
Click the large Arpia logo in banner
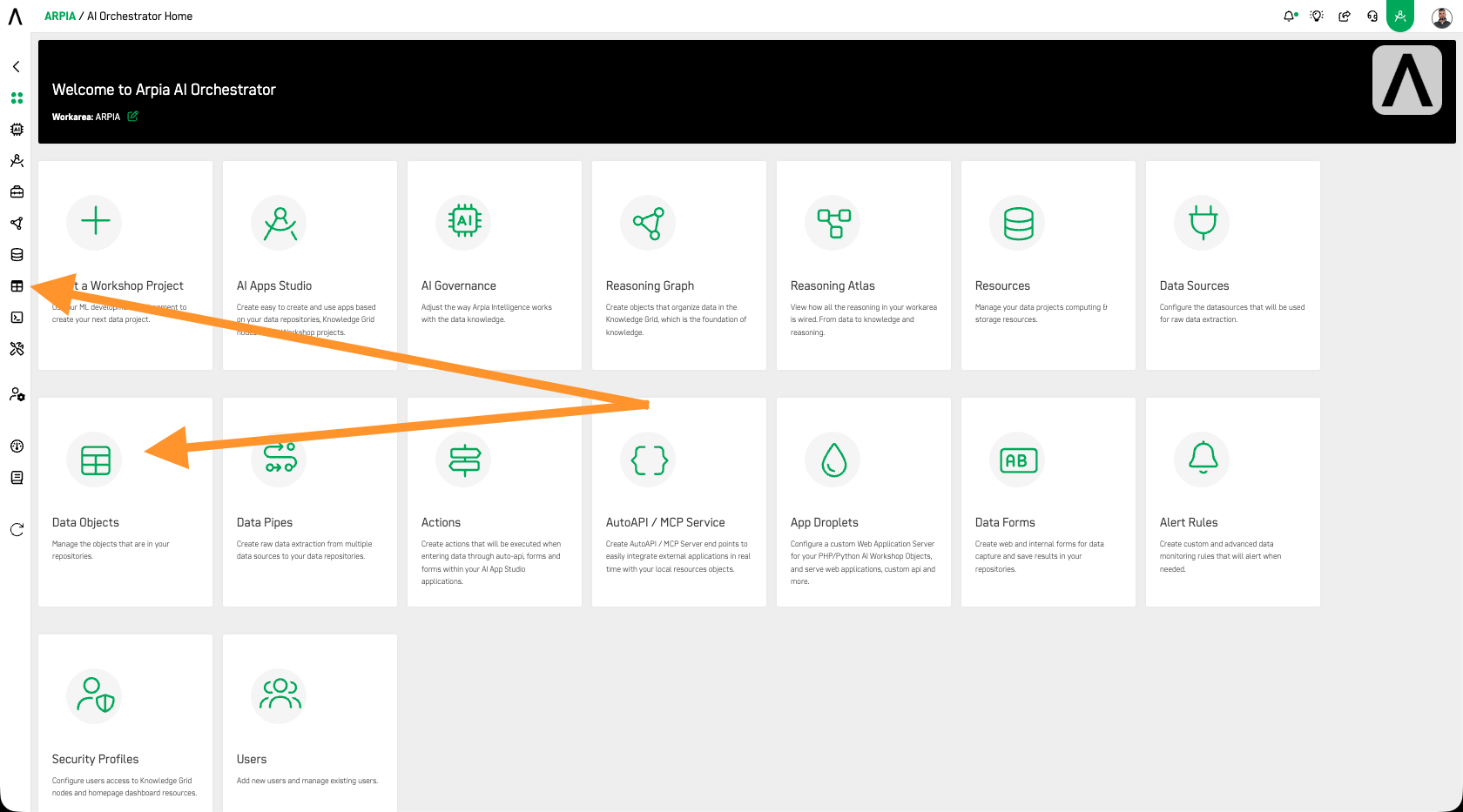(x=1407, y=80)
